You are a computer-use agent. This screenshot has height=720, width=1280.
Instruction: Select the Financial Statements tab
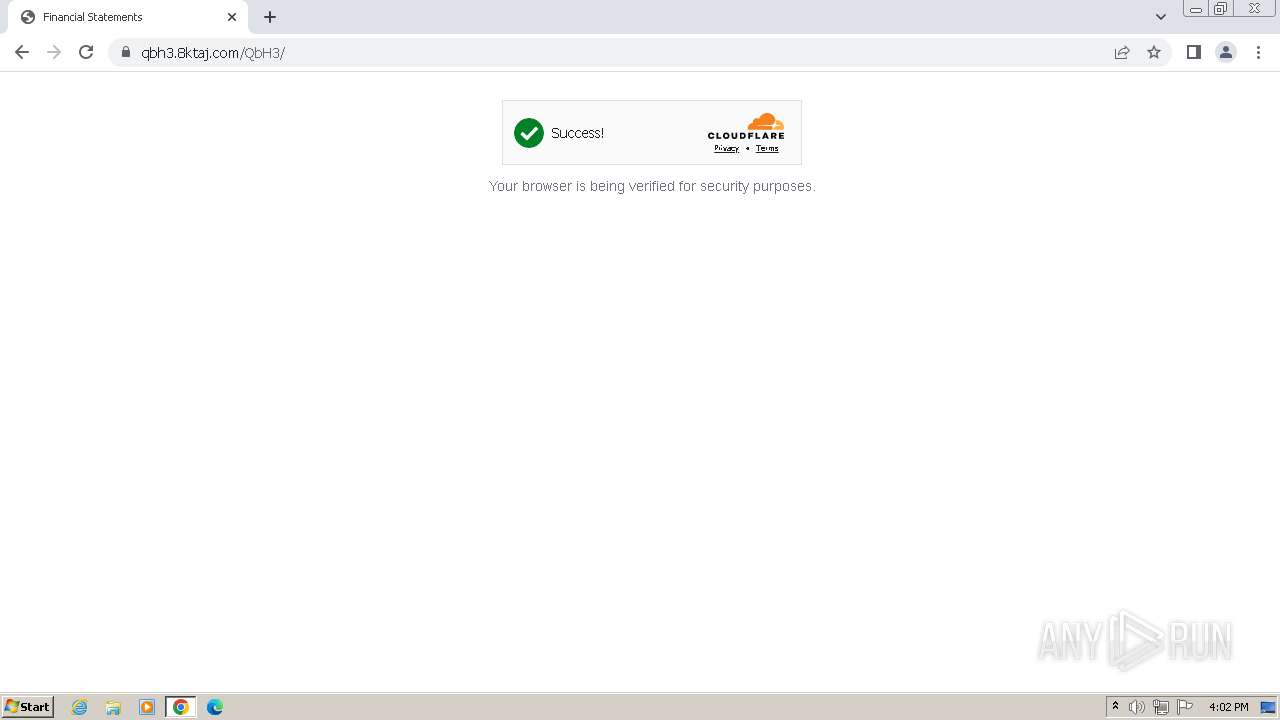coord(128,17)
